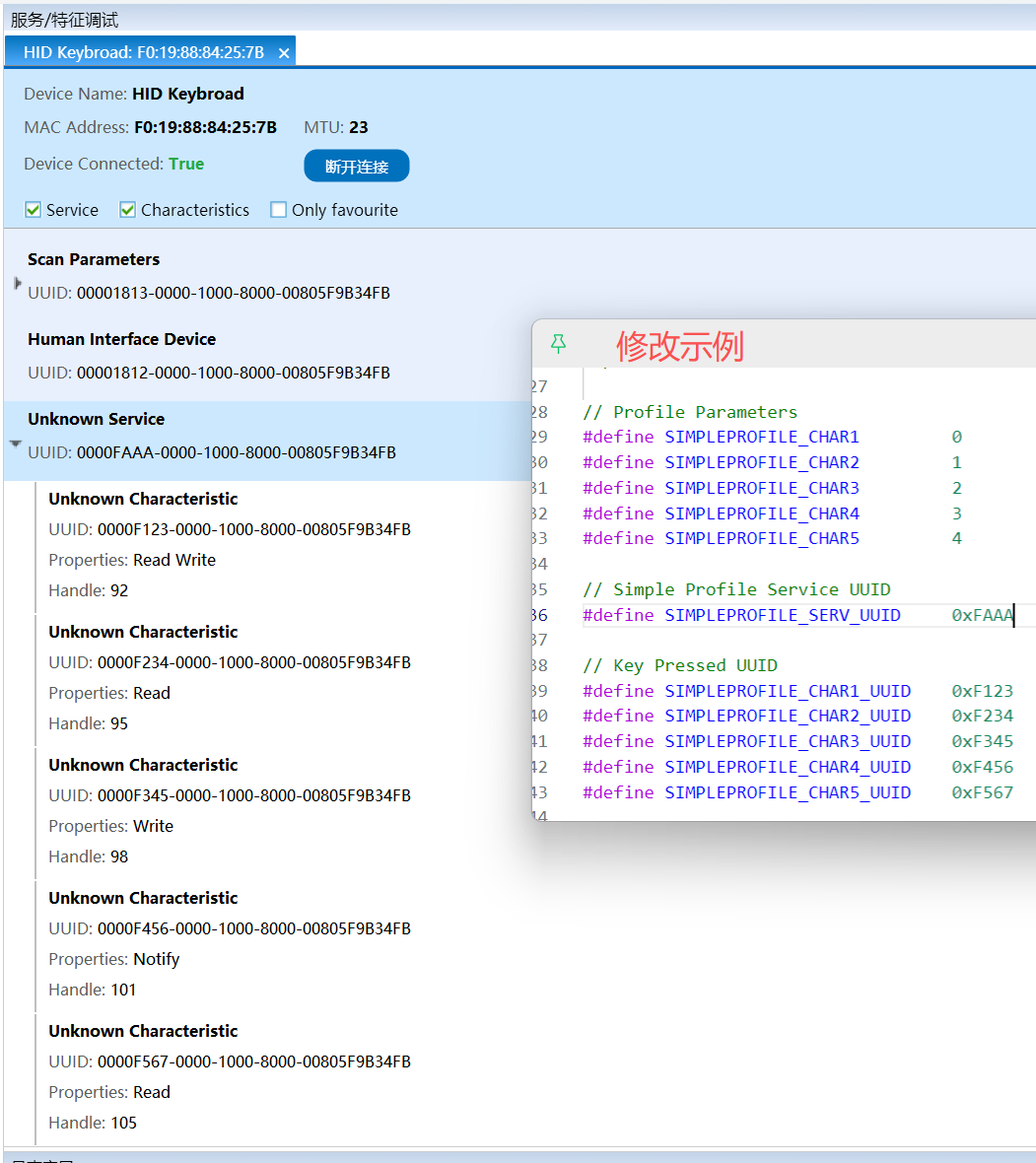
Task: Click Device Name HID Keybroad text
Action: pos(134,95)
